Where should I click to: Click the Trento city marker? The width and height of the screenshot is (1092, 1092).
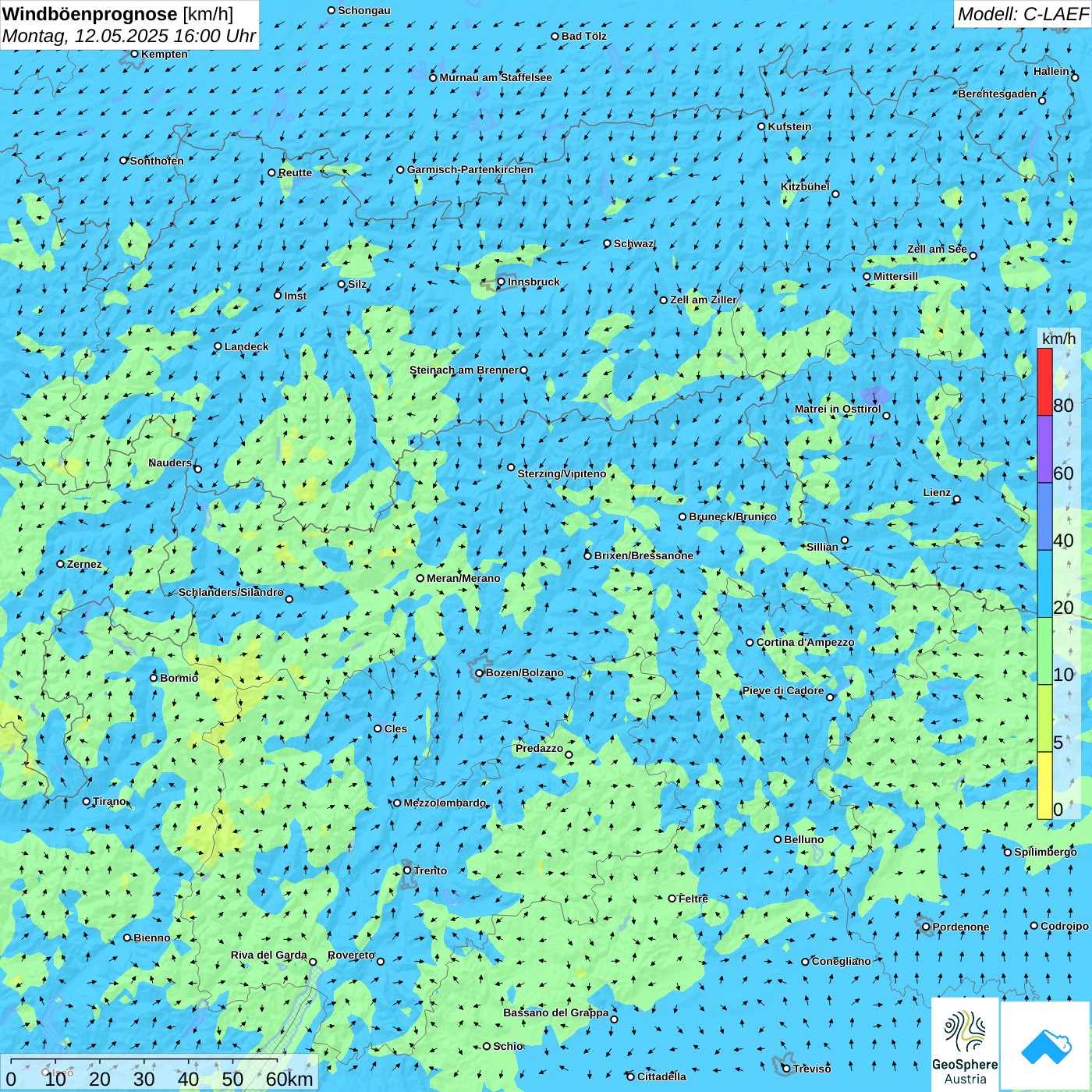[x=407, y=870]
